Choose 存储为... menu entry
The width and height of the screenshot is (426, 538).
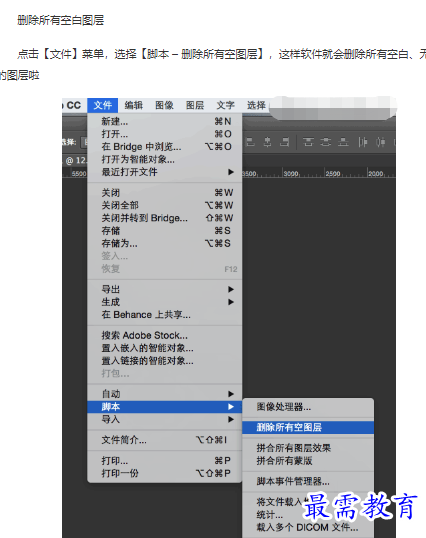165,244
